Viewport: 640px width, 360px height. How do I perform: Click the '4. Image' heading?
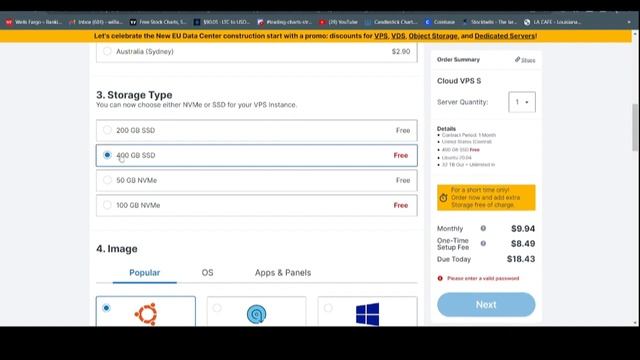[x=117, y=249]
